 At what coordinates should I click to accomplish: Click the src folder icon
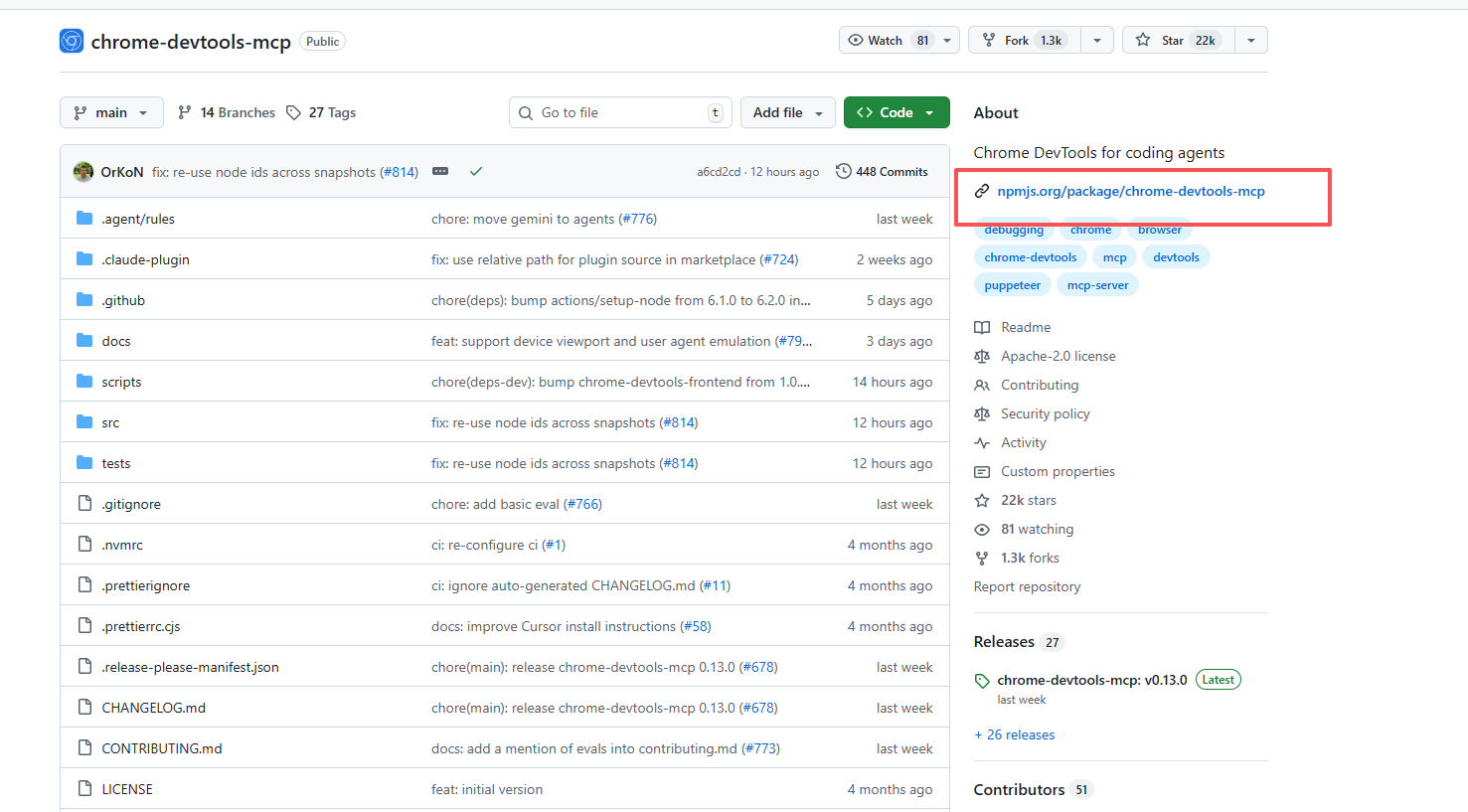(84, 422)
